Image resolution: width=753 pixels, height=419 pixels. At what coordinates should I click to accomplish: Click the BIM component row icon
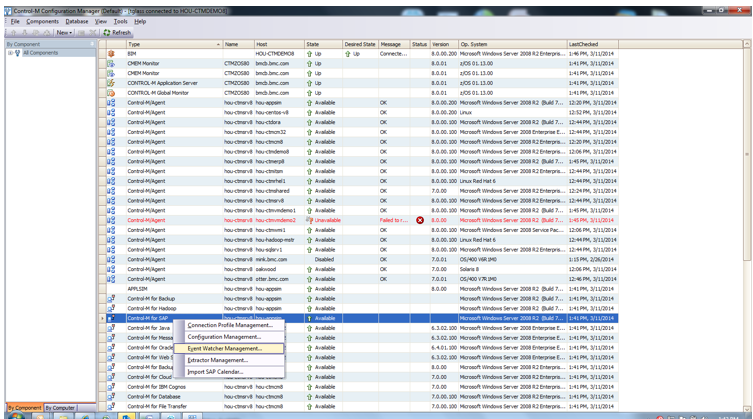pyautogui.click(x=111, y=54)
